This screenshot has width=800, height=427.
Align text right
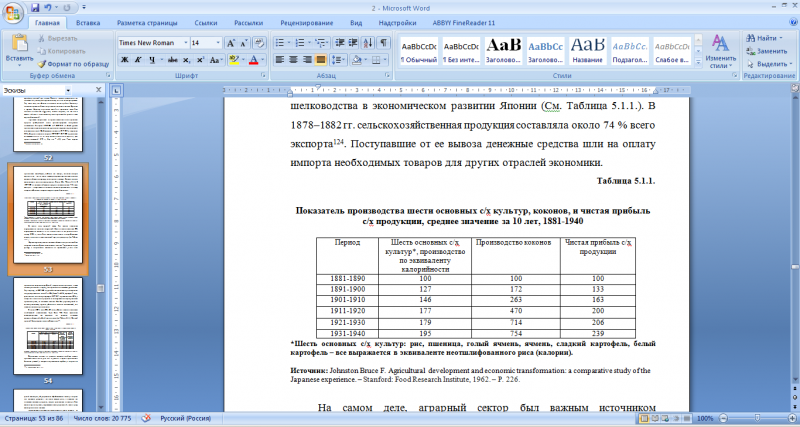click(307, 60)
